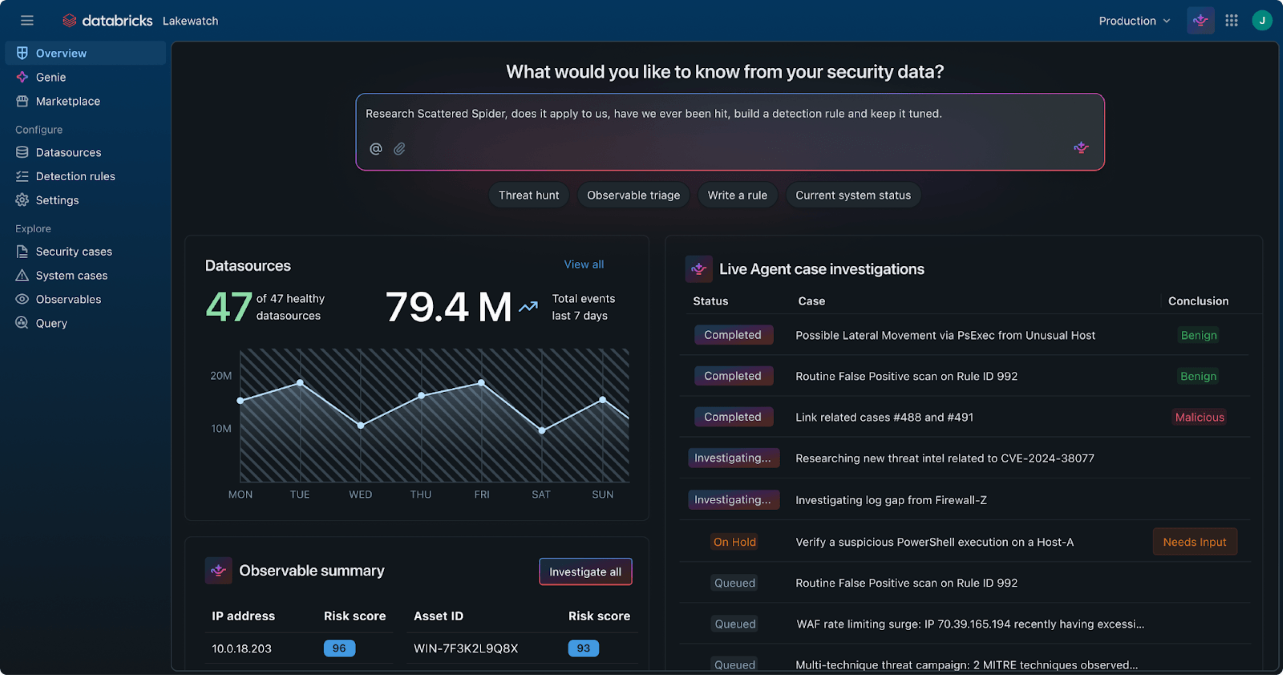Click the @ mention icon in prompt box
This screenshot has height=675, width=1283.
pyautogui.click(x=376, y=149)
